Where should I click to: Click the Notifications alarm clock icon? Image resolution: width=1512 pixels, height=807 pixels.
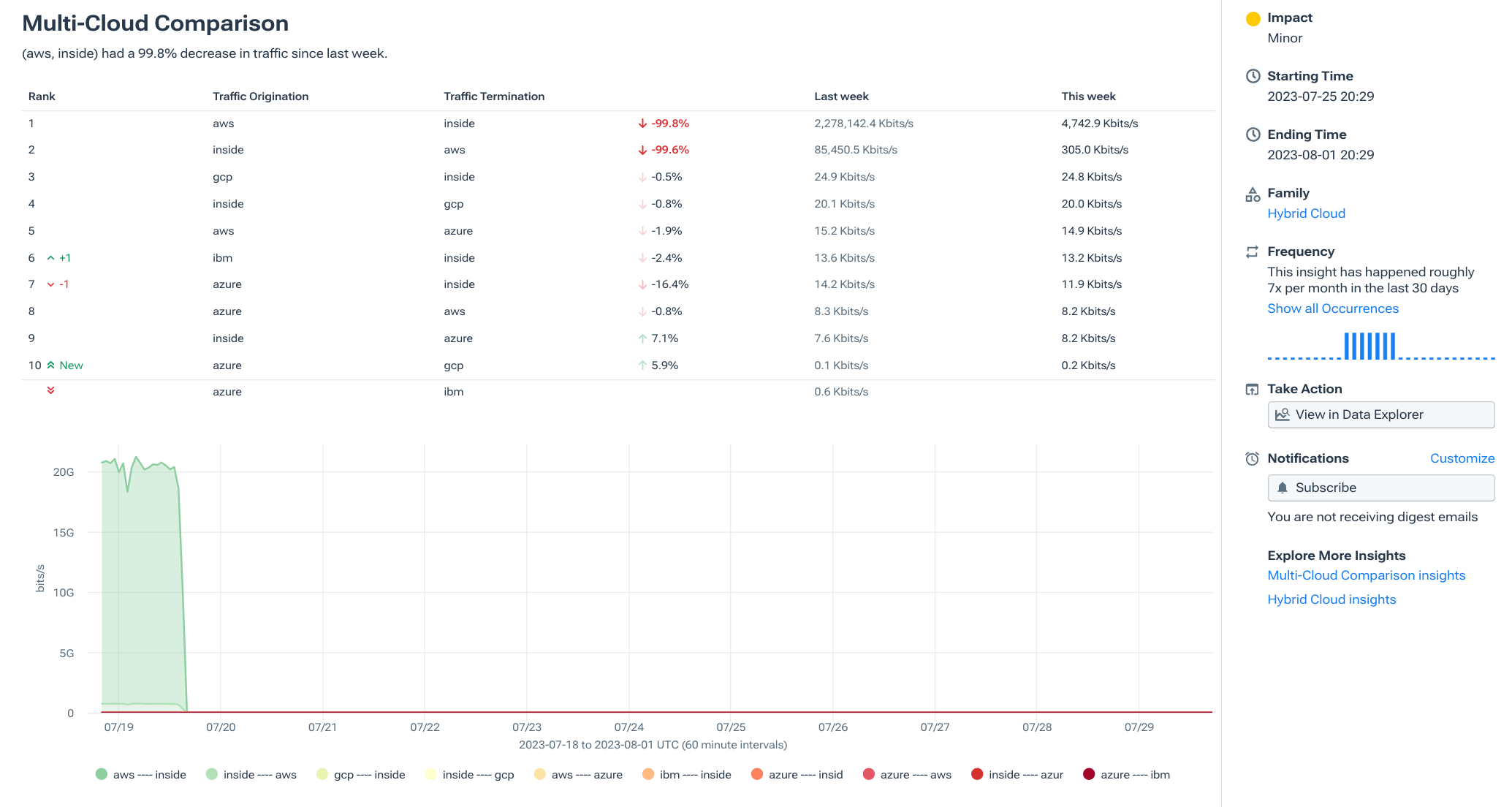coord(1252,458)
